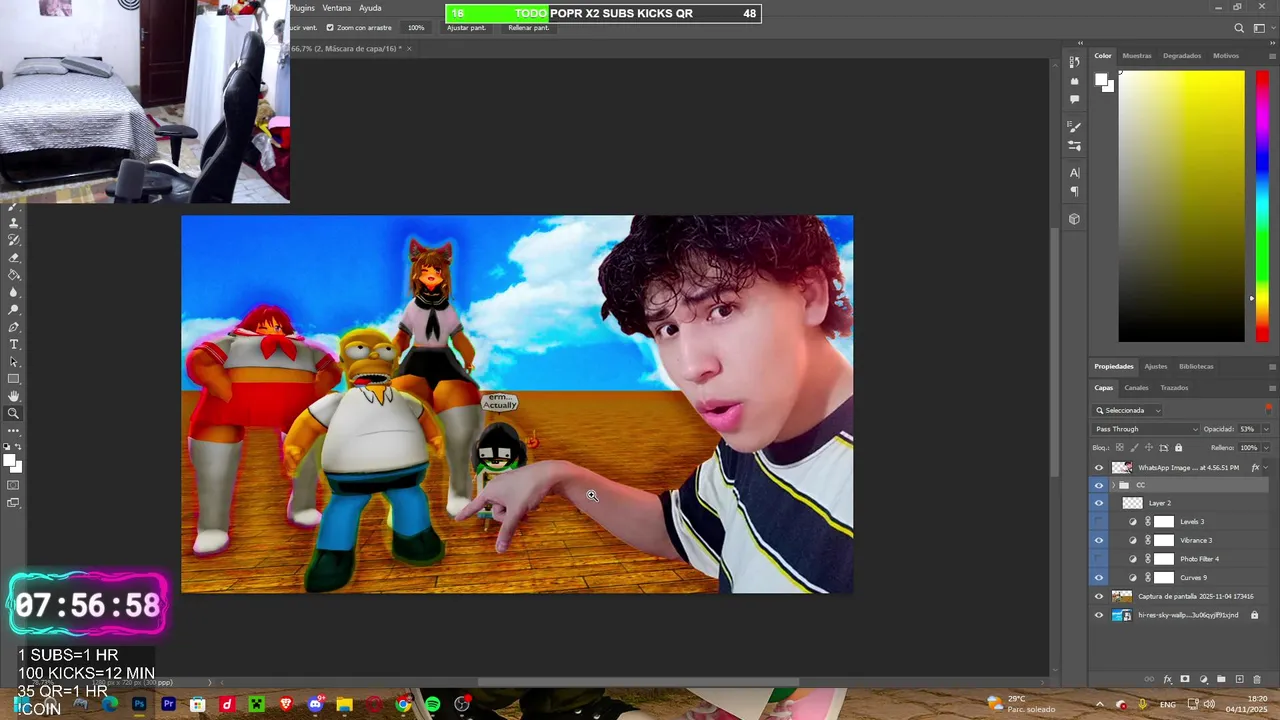Select the Paint Bucket tool
This screenshot has height=720, width=1280.
pyautogui.click(x=14, y=275)
